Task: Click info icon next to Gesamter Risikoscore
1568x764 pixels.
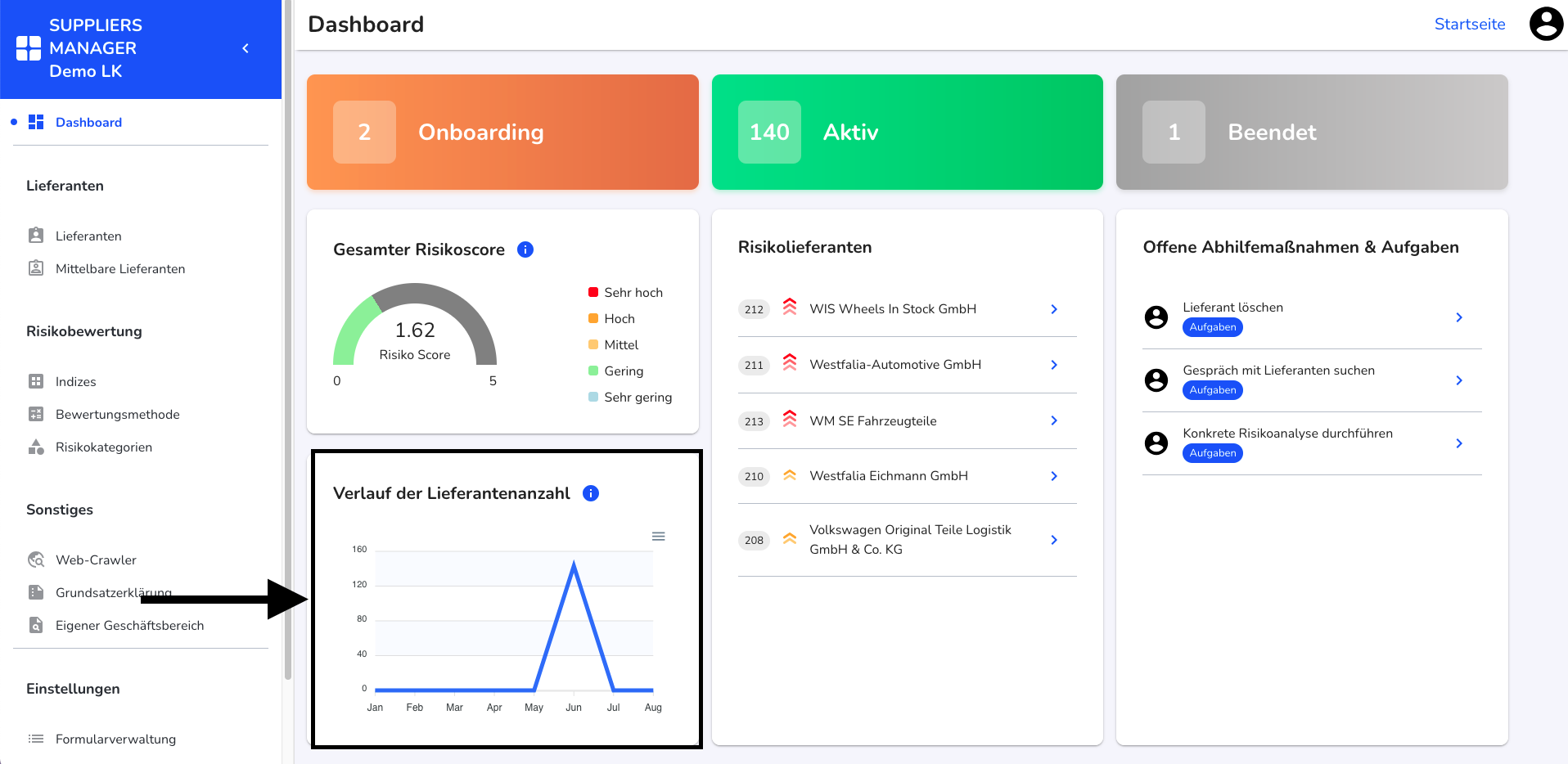Action: pos(525,249)
